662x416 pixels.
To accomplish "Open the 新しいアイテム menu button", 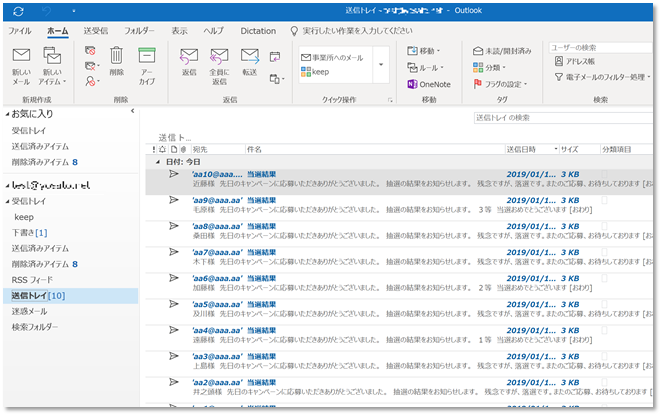I will pos(52,65).
